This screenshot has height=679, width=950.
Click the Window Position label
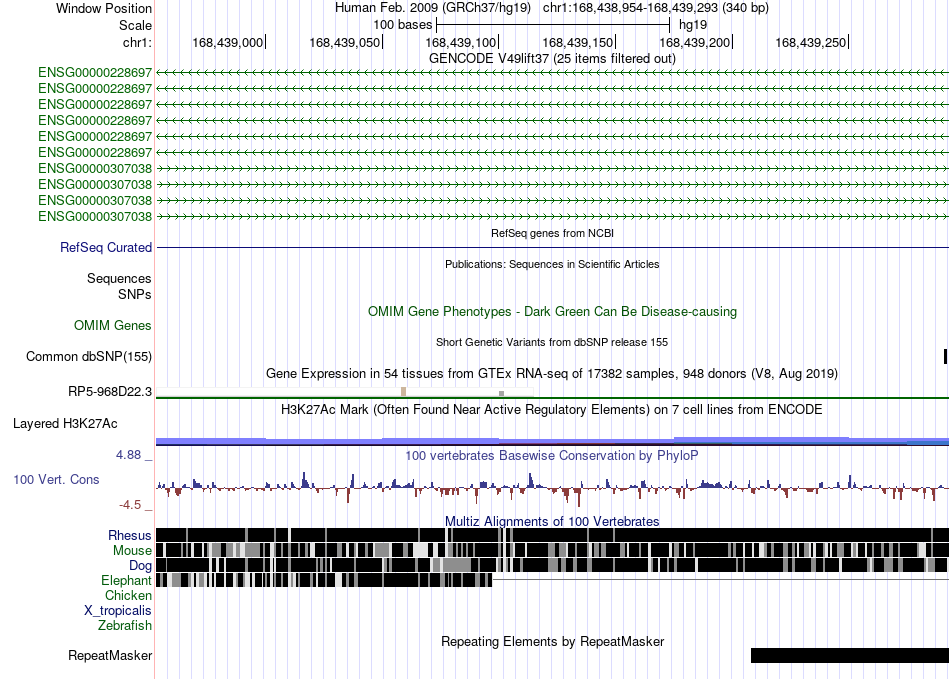(104, 8)
